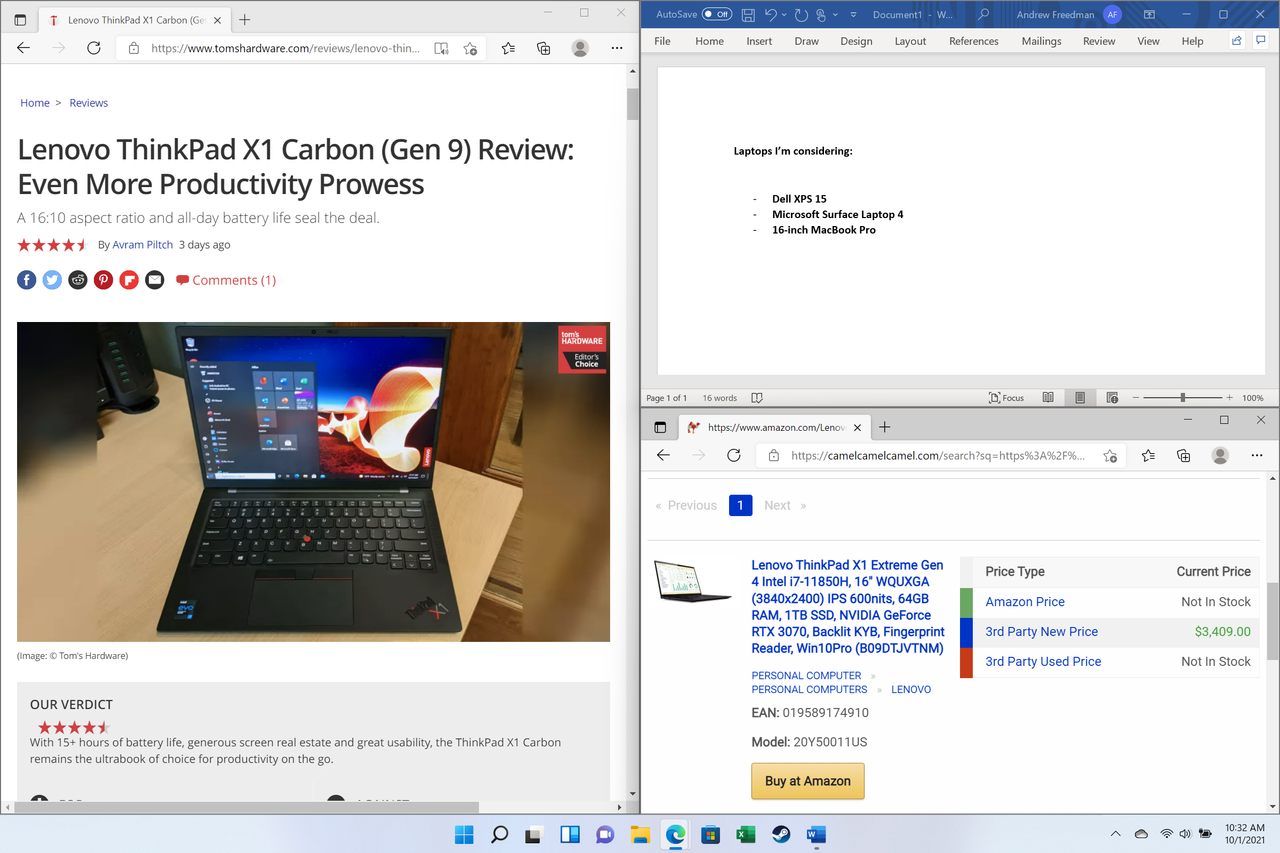Follow the Reviews breadcrumb link
The height and width of the screenshot is (853, 1280).
coord(89,103)
